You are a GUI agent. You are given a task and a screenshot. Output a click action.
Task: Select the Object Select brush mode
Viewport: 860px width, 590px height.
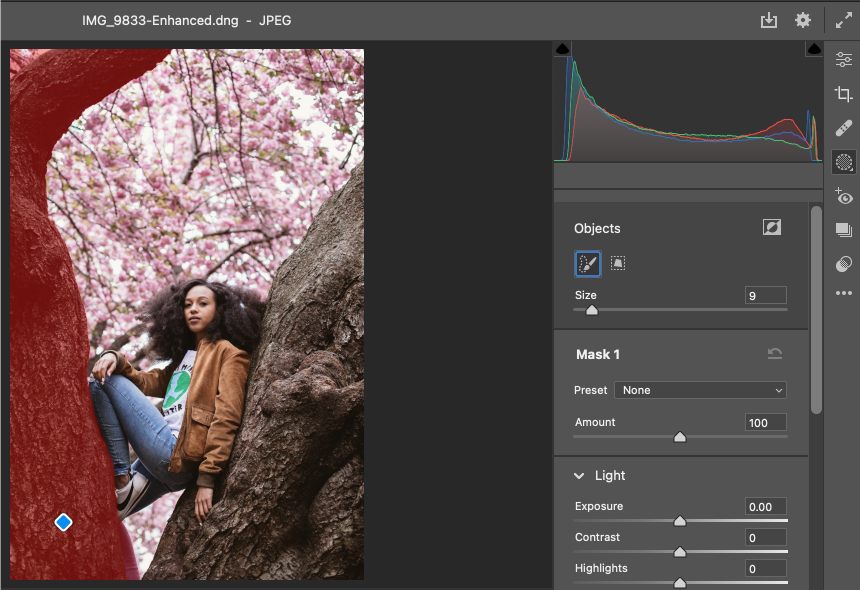tap(587, 263)
